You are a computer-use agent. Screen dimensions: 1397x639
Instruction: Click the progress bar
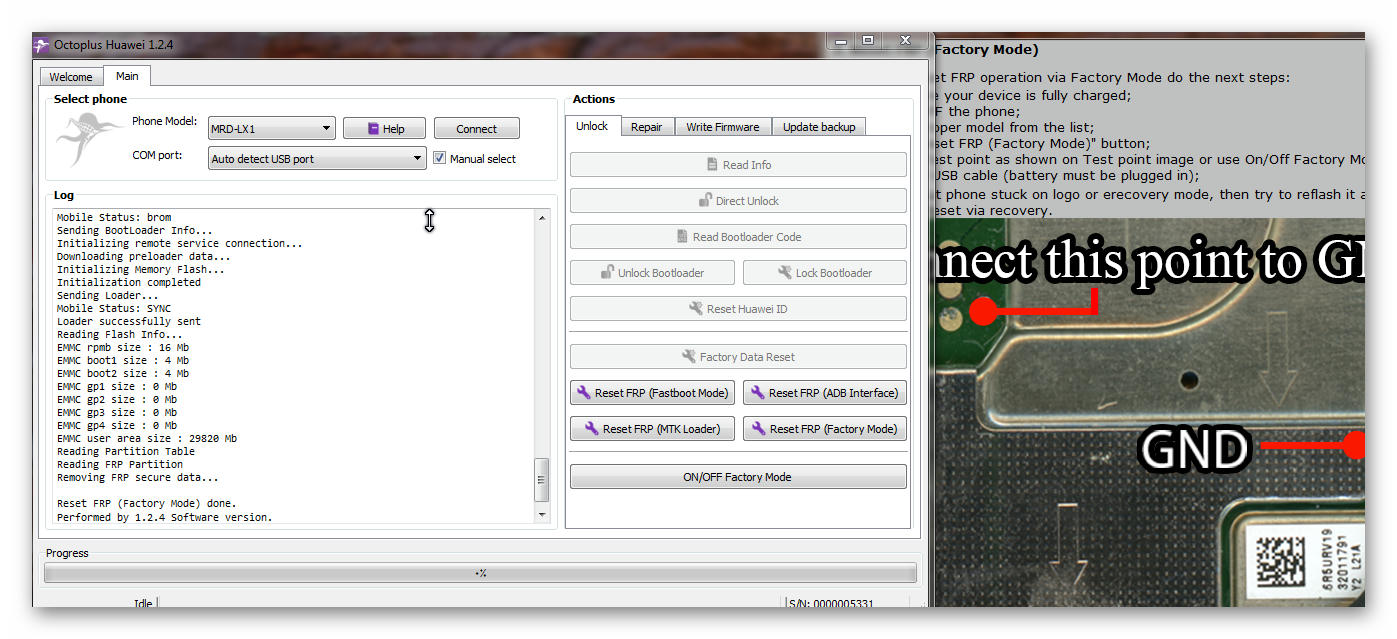coord(480,573)
